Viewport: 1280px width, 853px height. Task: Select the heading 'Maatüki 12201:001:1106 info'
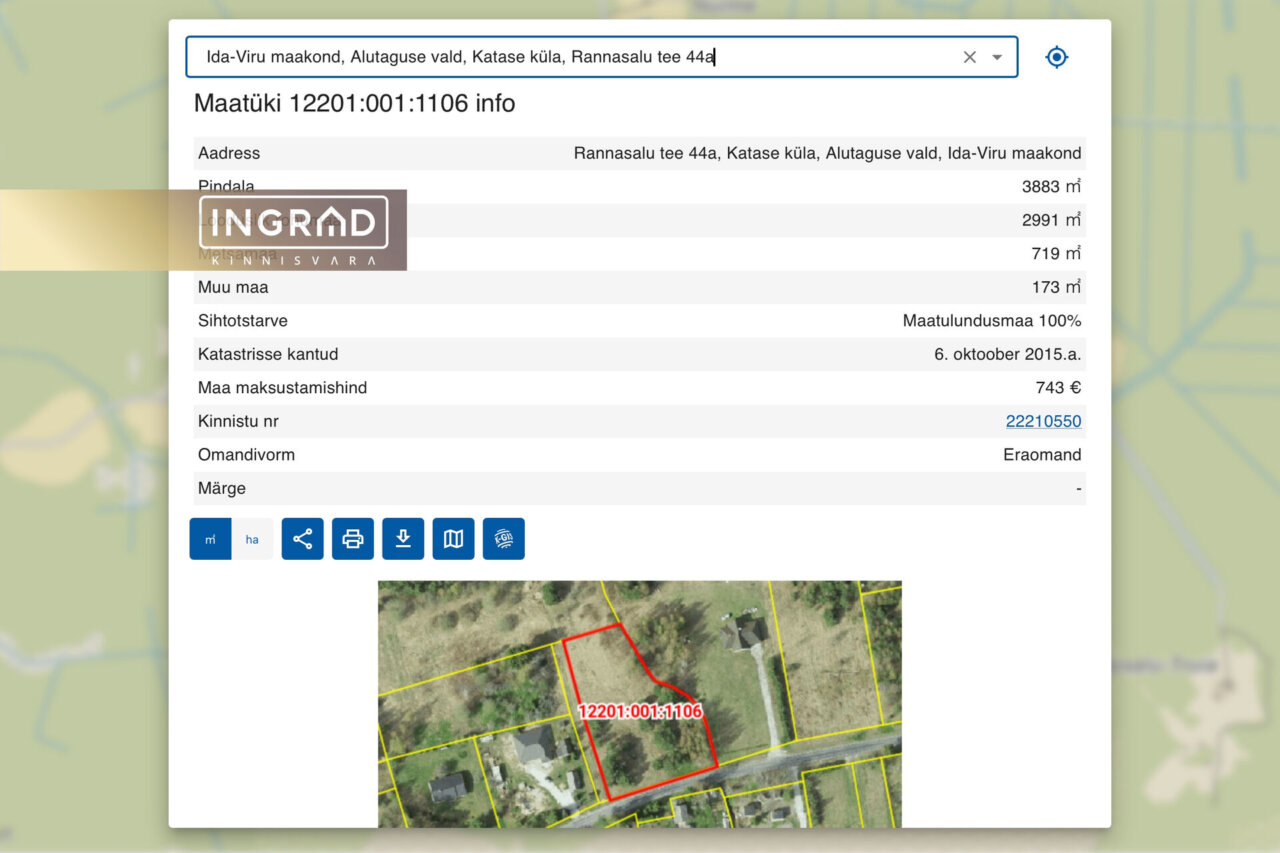point(355,103)
